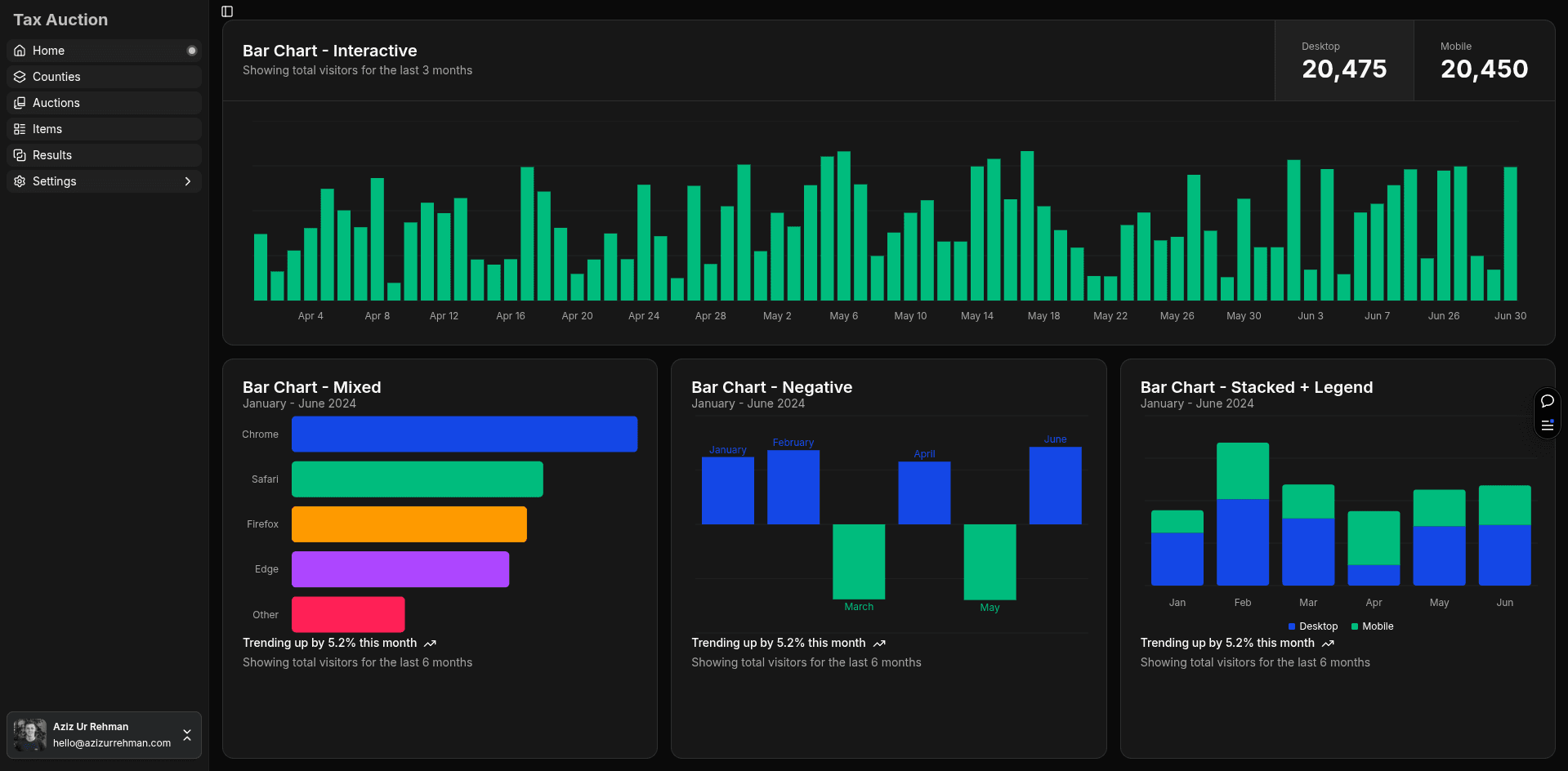Switch chart to Mobile visitors
This screenshot has width=1568, height=771.
(1483, 61)
